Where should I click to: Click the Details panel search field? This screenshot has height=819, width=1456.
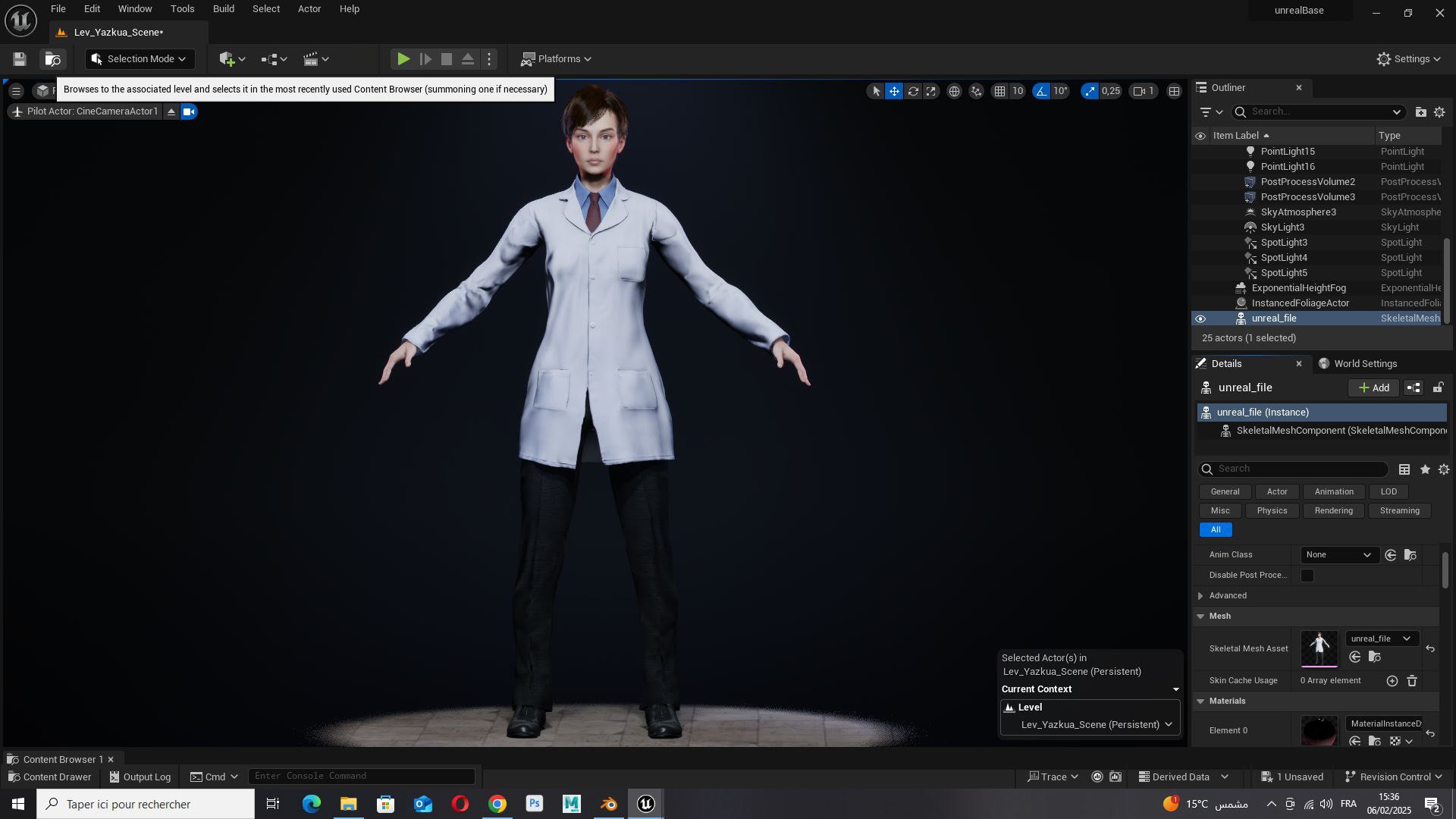1294,469
